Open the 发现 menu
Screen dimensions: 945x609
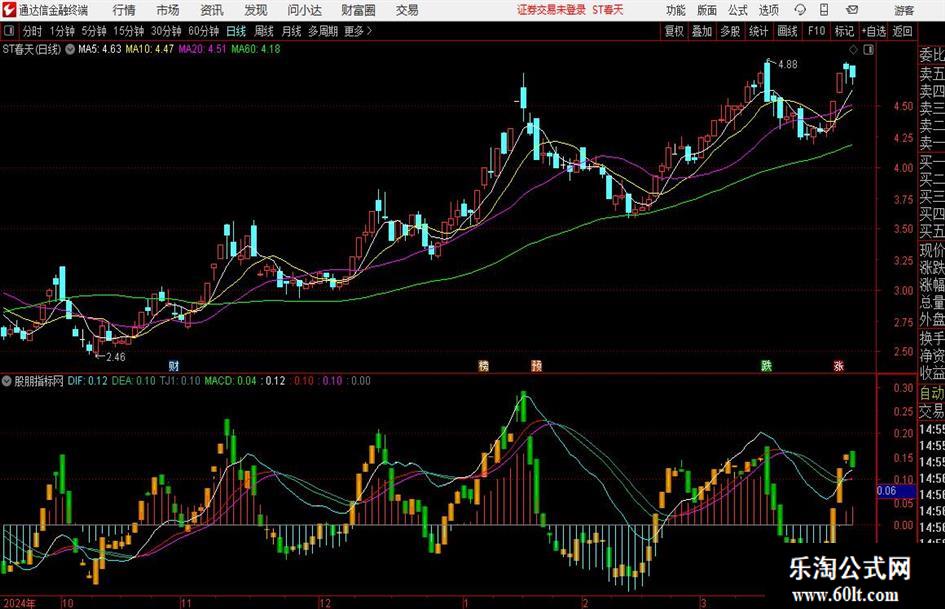point(256,10)
